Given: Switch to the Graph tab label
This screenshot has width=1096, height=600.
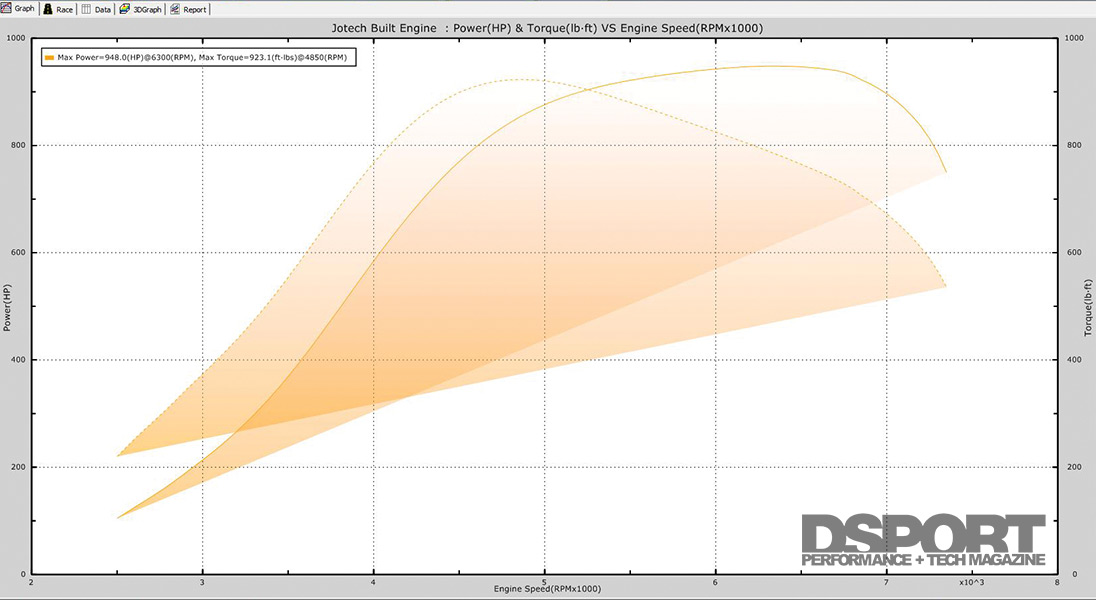Looking at the screenshot, I should coord(25,8).
